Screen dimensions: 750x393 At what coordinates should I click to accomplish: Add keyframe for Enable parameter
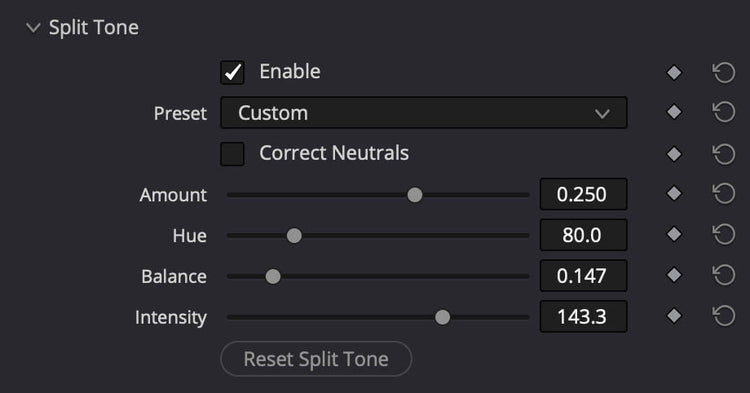click(x=674, y=73)
